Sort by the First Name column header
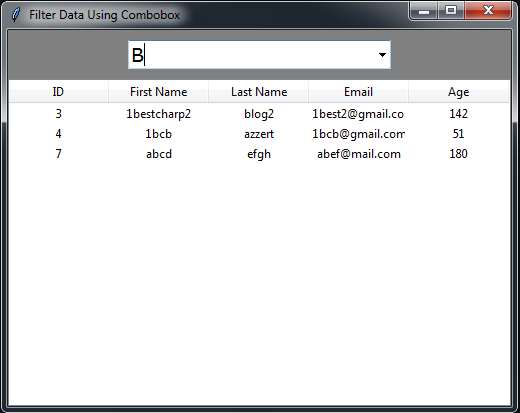Viewport: 520px width, 413px height. 158,92
